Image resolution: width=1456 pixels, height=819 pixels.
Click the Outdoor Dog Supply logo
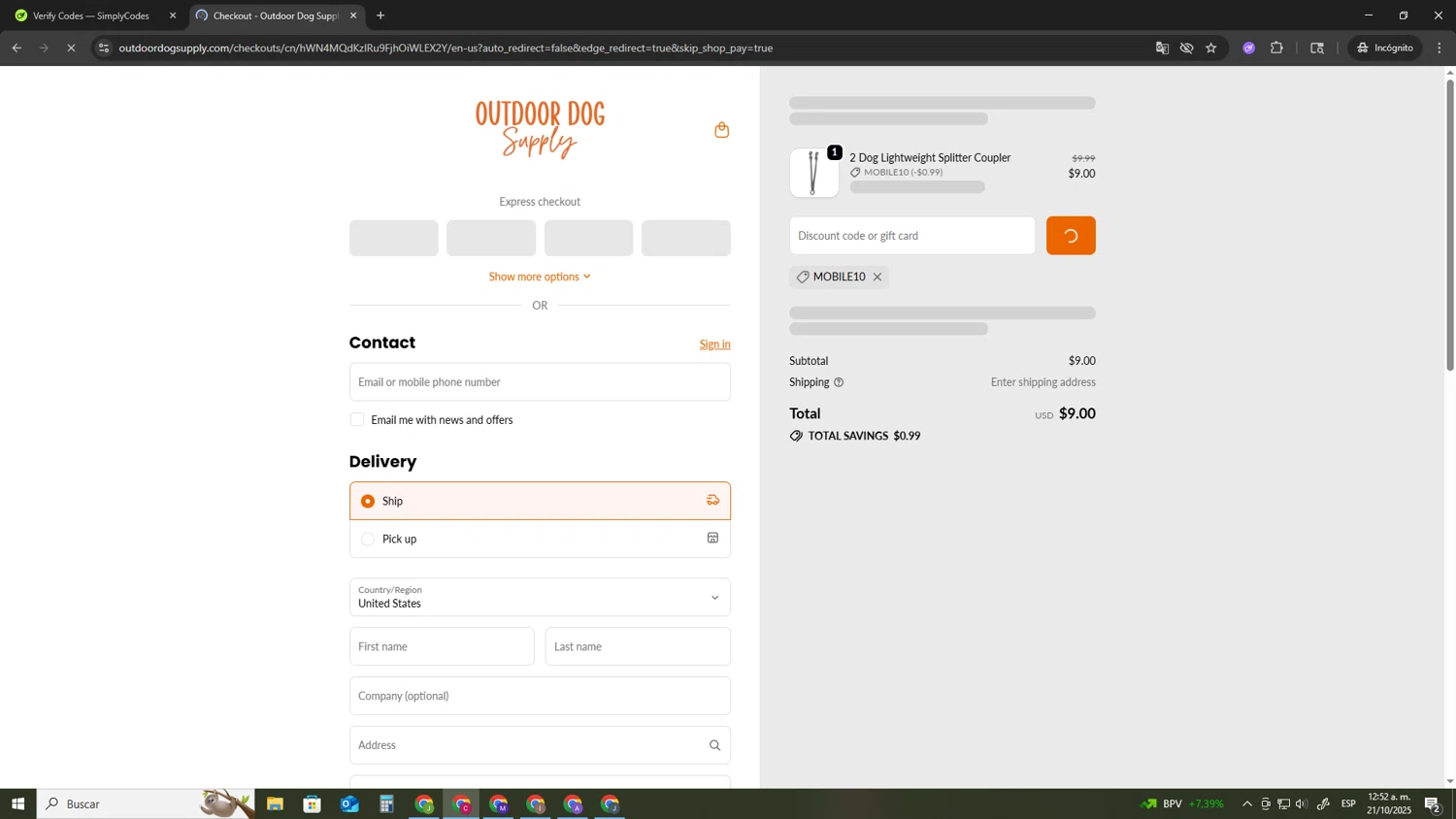tap(540, 129)
